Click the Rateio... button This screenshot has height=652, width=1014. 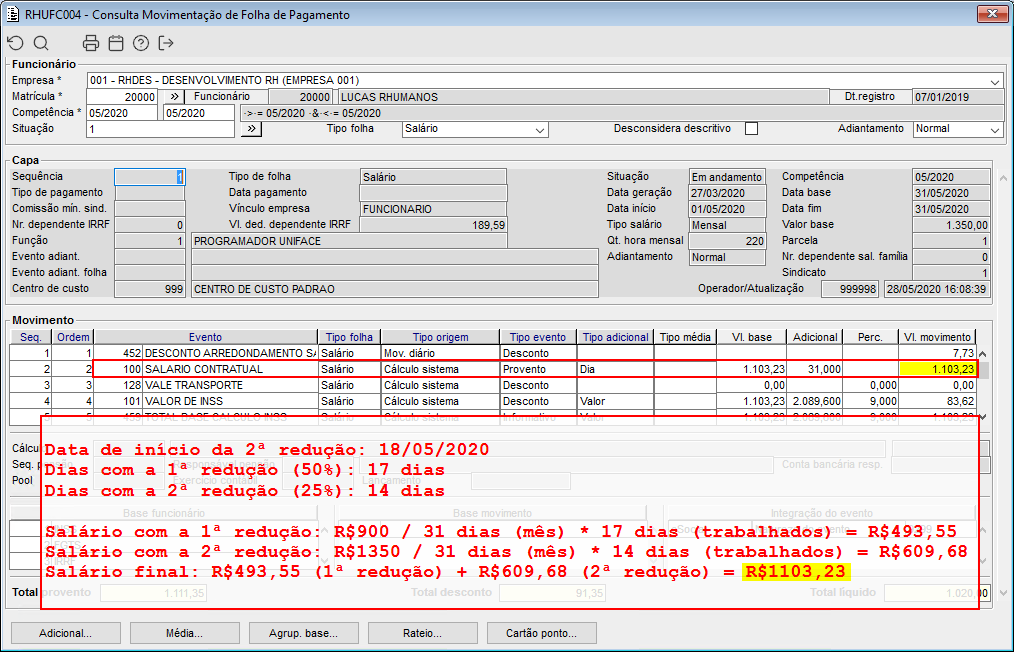click(x=422, y=633)
